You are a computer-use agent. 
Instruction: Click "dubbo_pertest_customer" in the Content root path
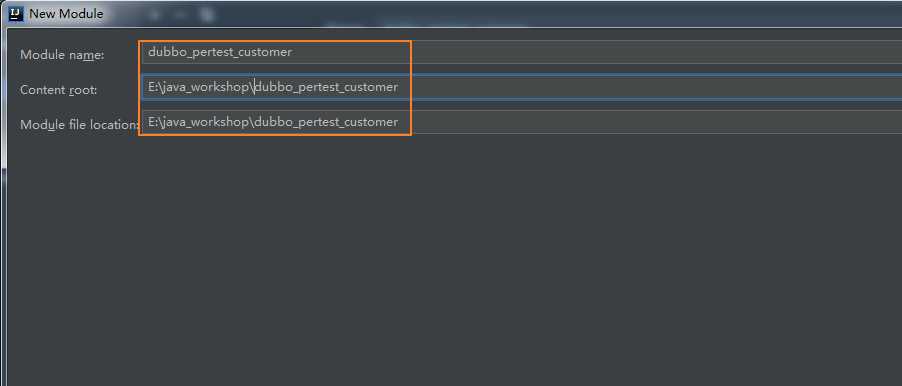pyautogui.click(x=326, y=87)
